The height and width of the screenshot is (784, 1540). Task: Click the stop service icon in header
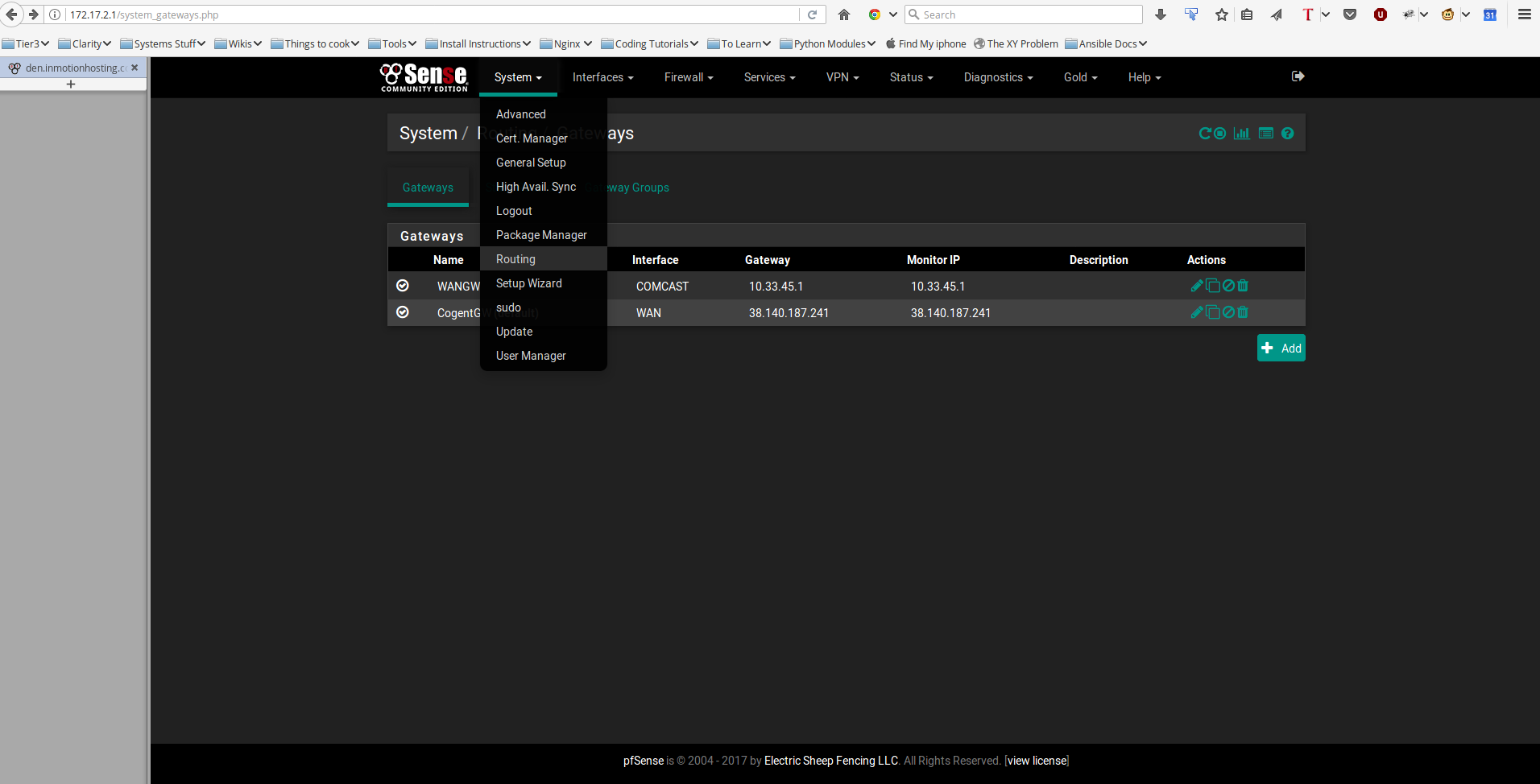coord(1220,134)
